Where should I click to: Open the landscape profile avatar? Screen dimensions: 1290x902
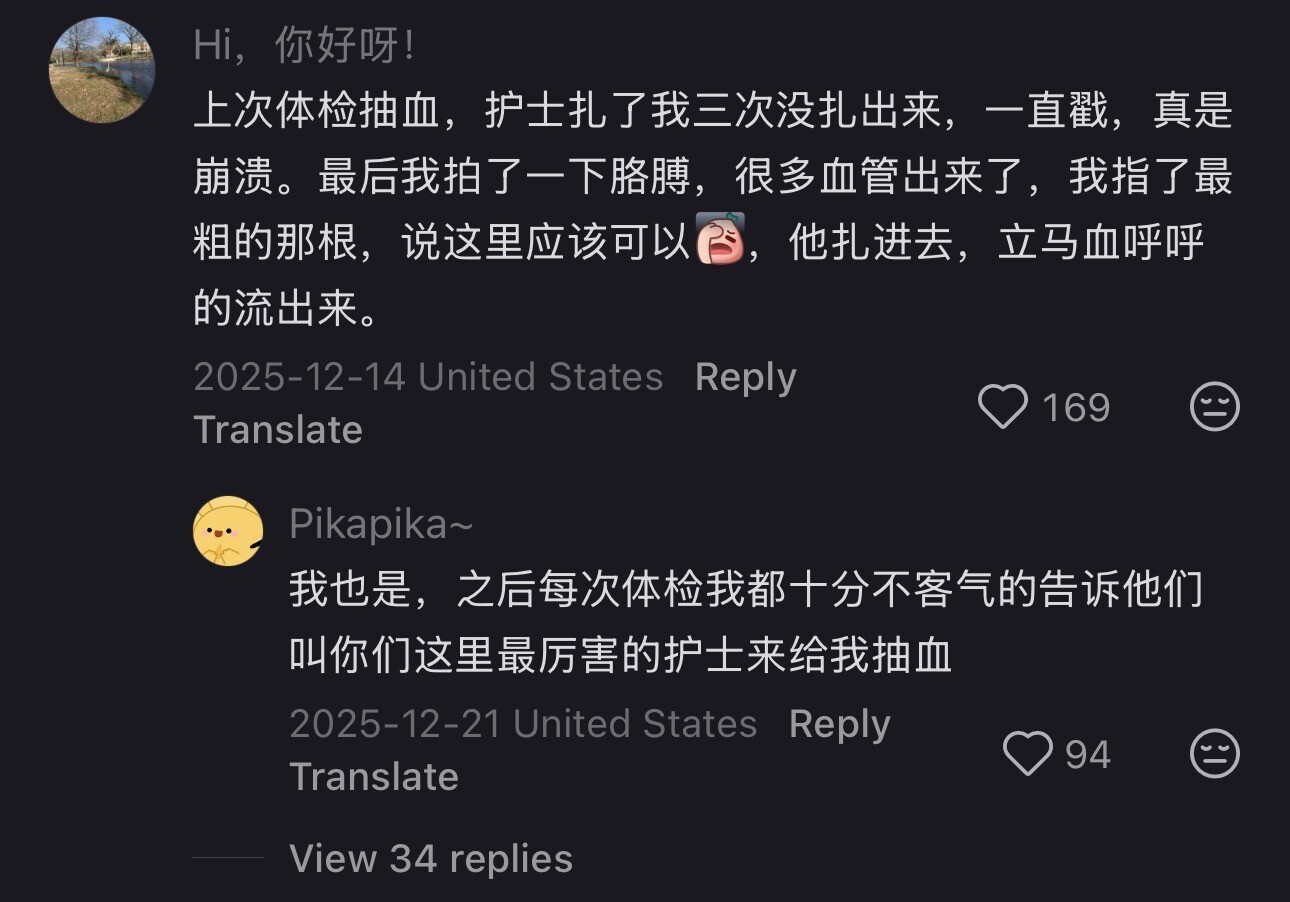(102, 70)
